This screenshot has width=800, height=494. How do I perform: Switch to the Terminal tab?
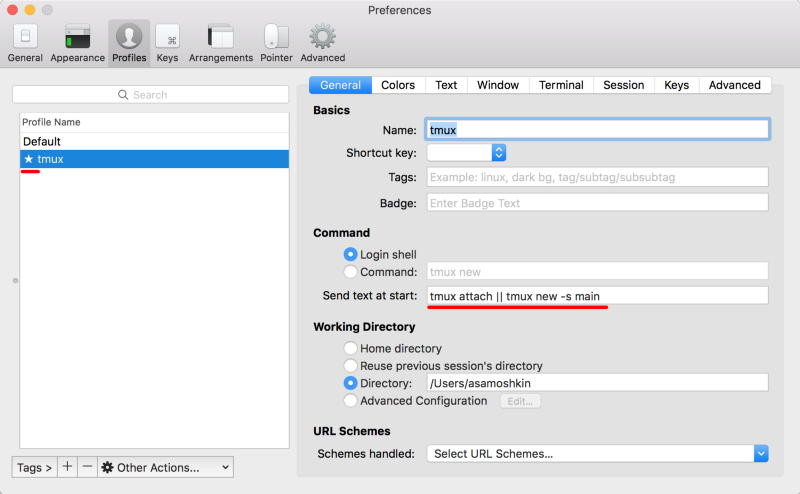[x=561, y=85]
